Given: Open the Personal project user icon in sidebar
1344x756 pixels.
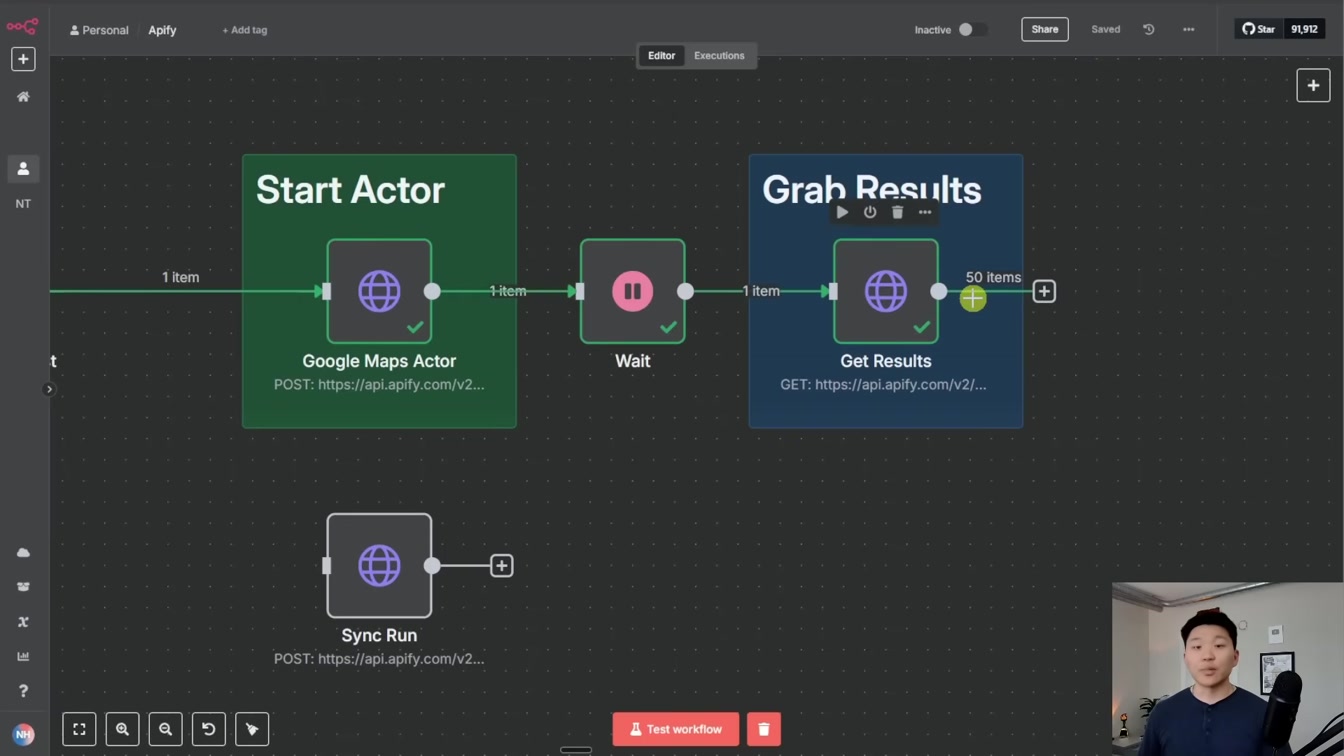Looking at the screenshot, I should [x=23, y=169].
